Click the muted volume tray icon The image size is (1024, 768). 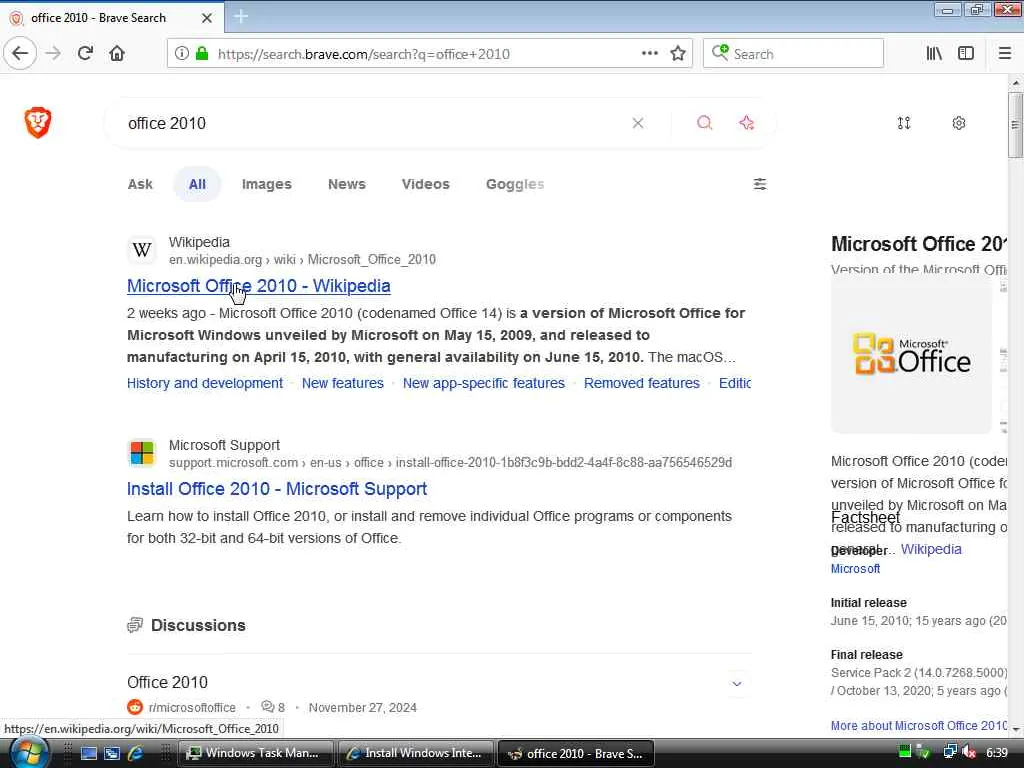point(968,753)
